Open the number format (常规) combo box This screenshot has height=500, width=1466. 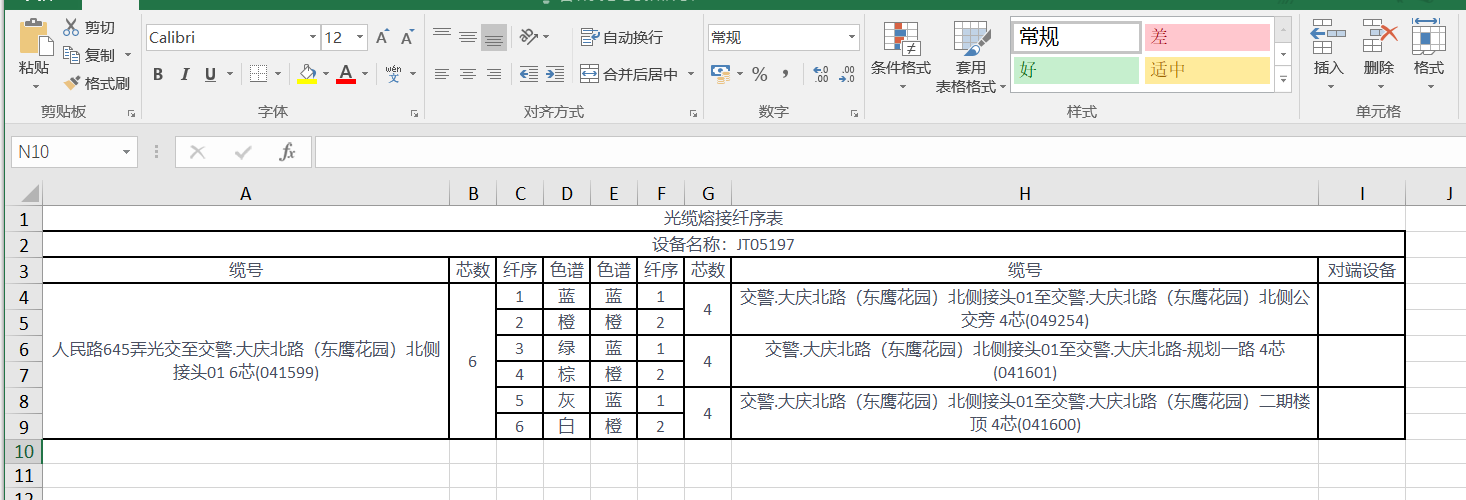pos(783,38)
